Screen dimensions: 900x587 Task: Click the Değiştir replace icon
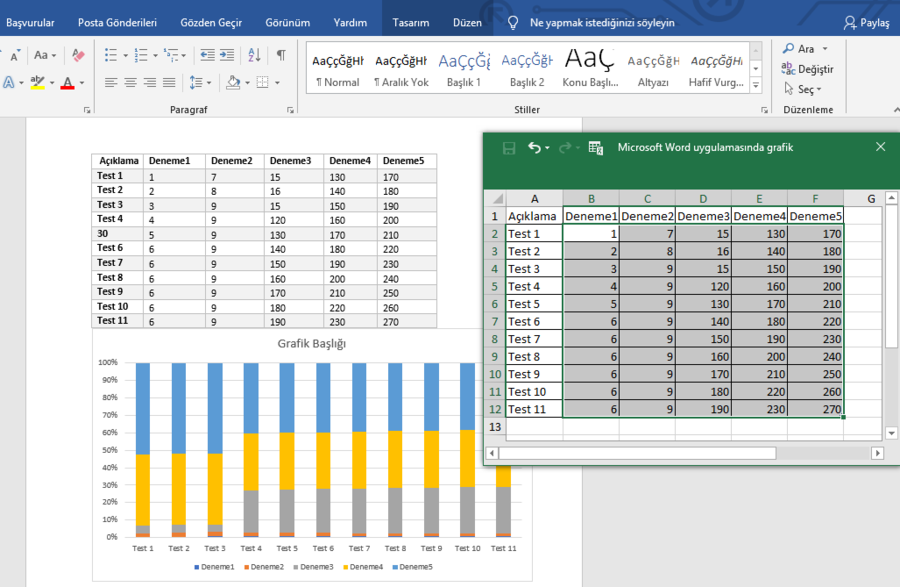pos(788,69)
